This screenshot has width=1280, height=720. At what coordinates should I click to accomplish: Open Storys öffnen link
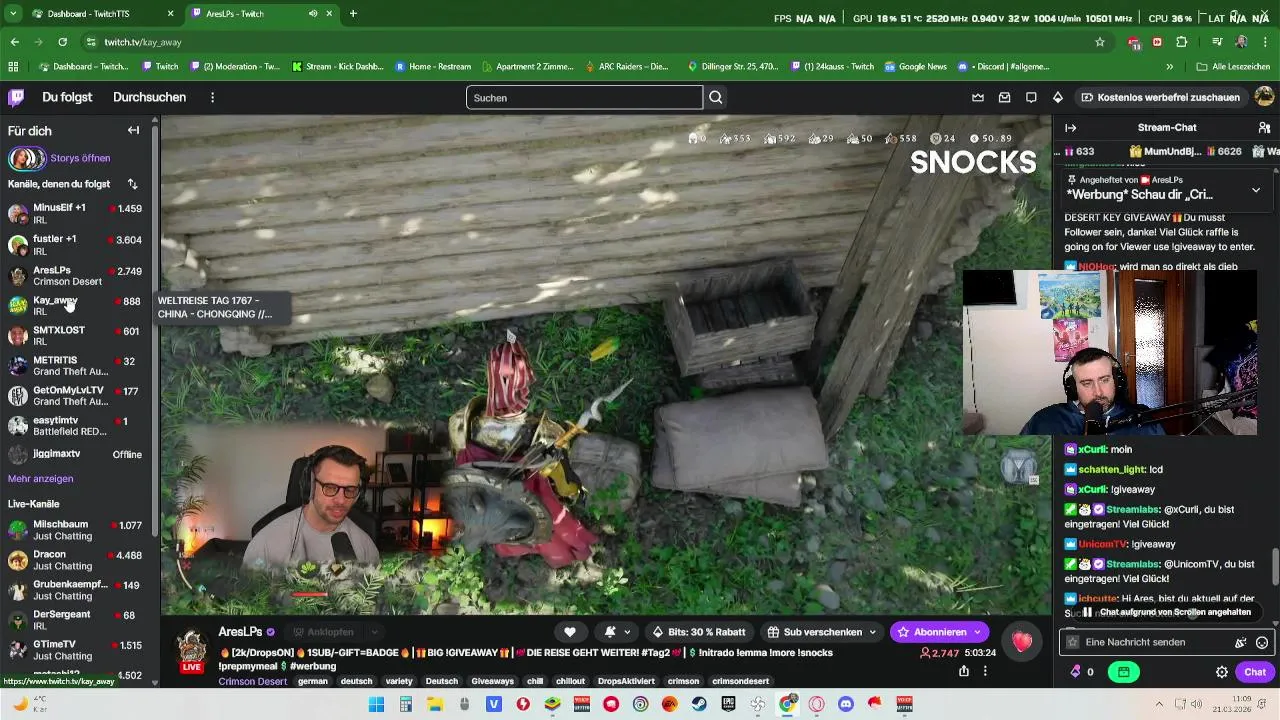(x=80, y=158)
